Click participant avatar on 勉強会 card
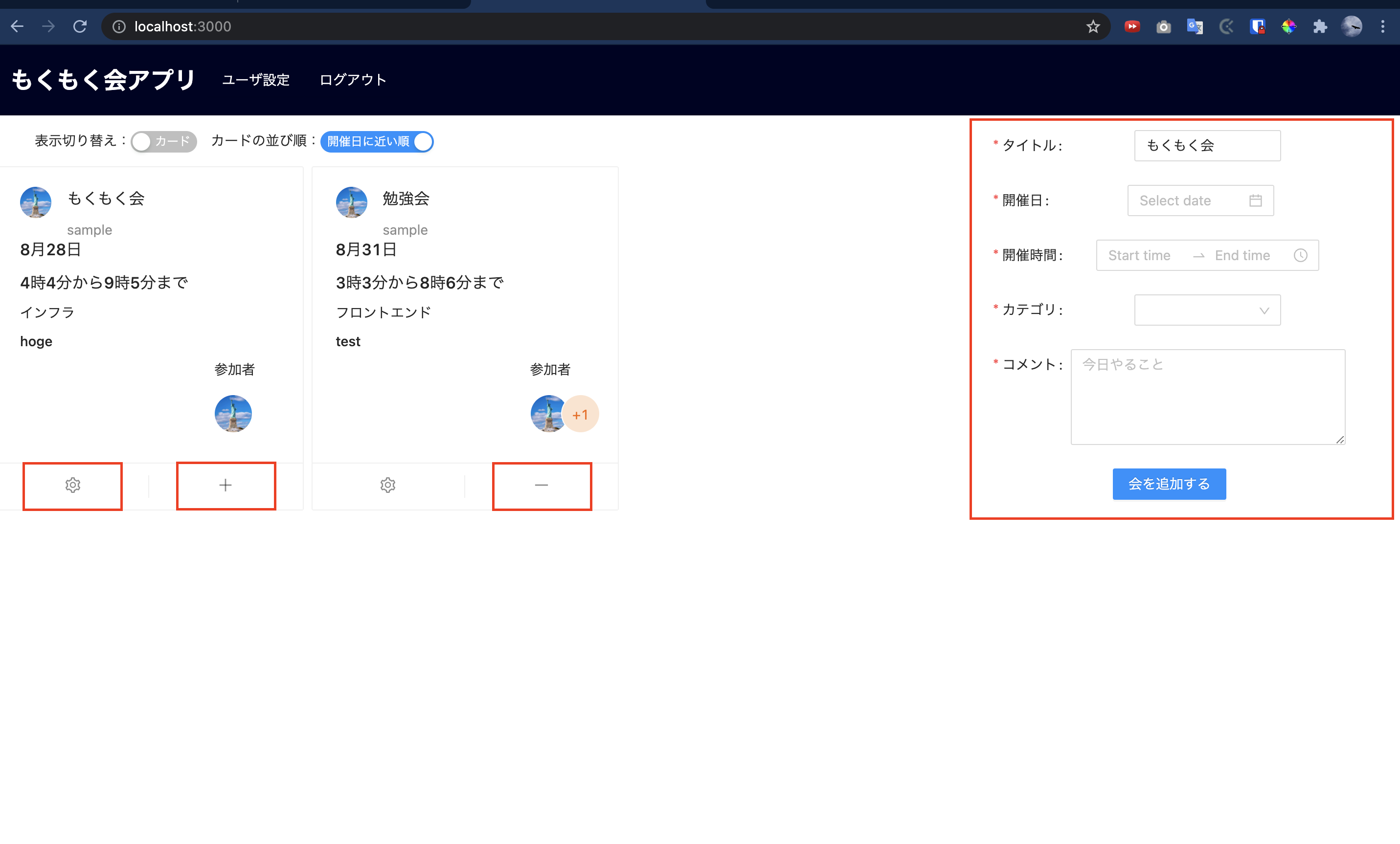The image size is (1400, 844). (x=546, y=414)
